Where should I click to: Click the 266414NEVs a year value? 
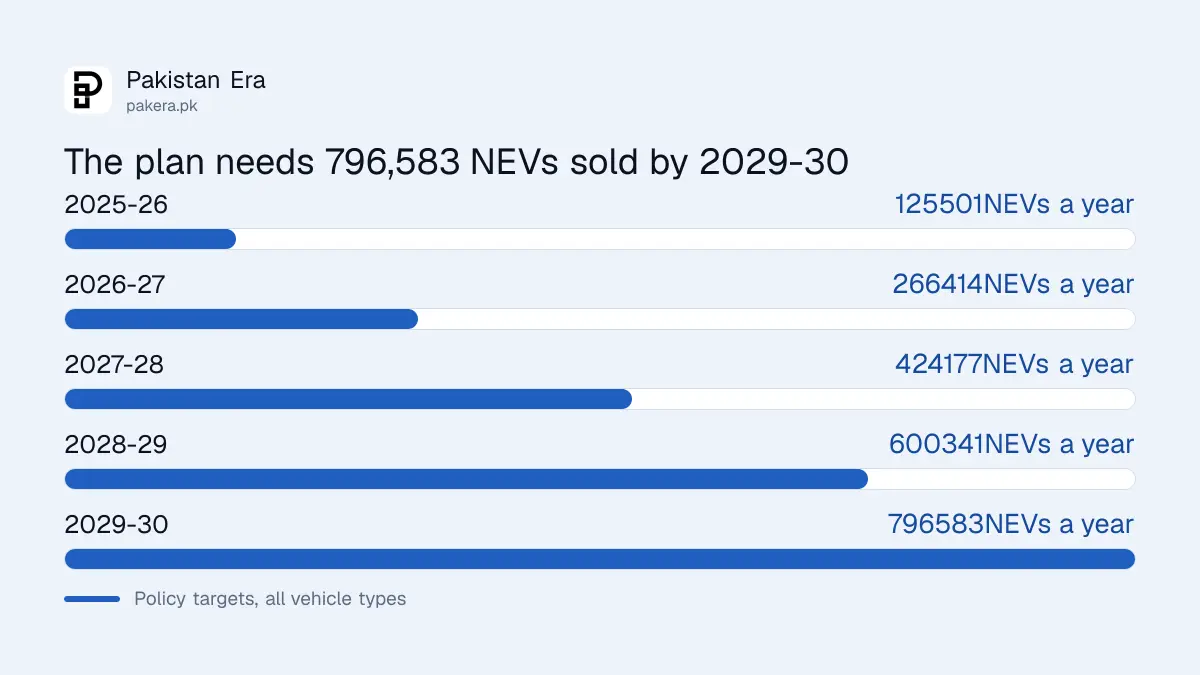[x=1013, y=285]
